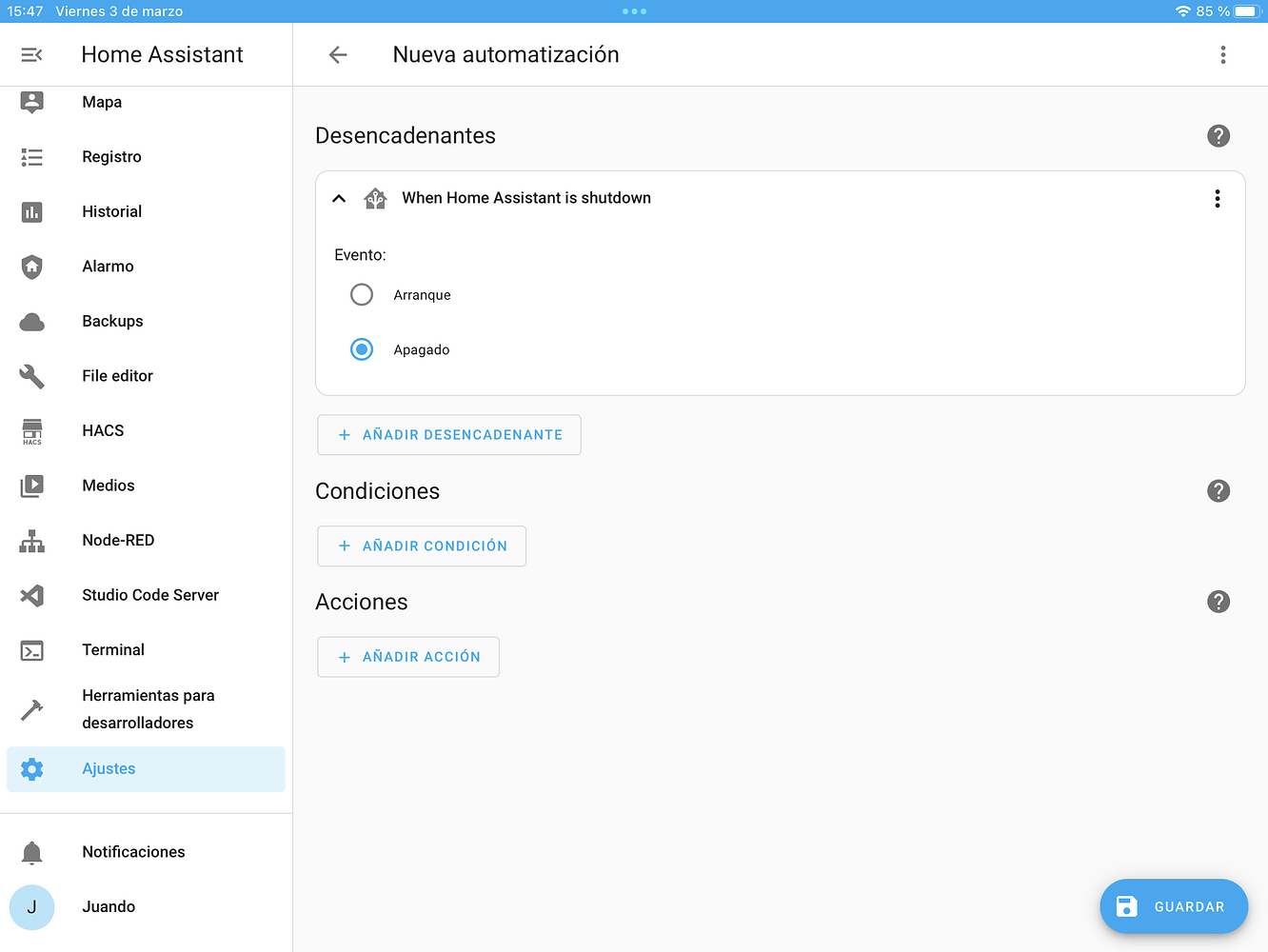Select the Registro list icon
1268x952 pixels.
click(x=31, y=156)
